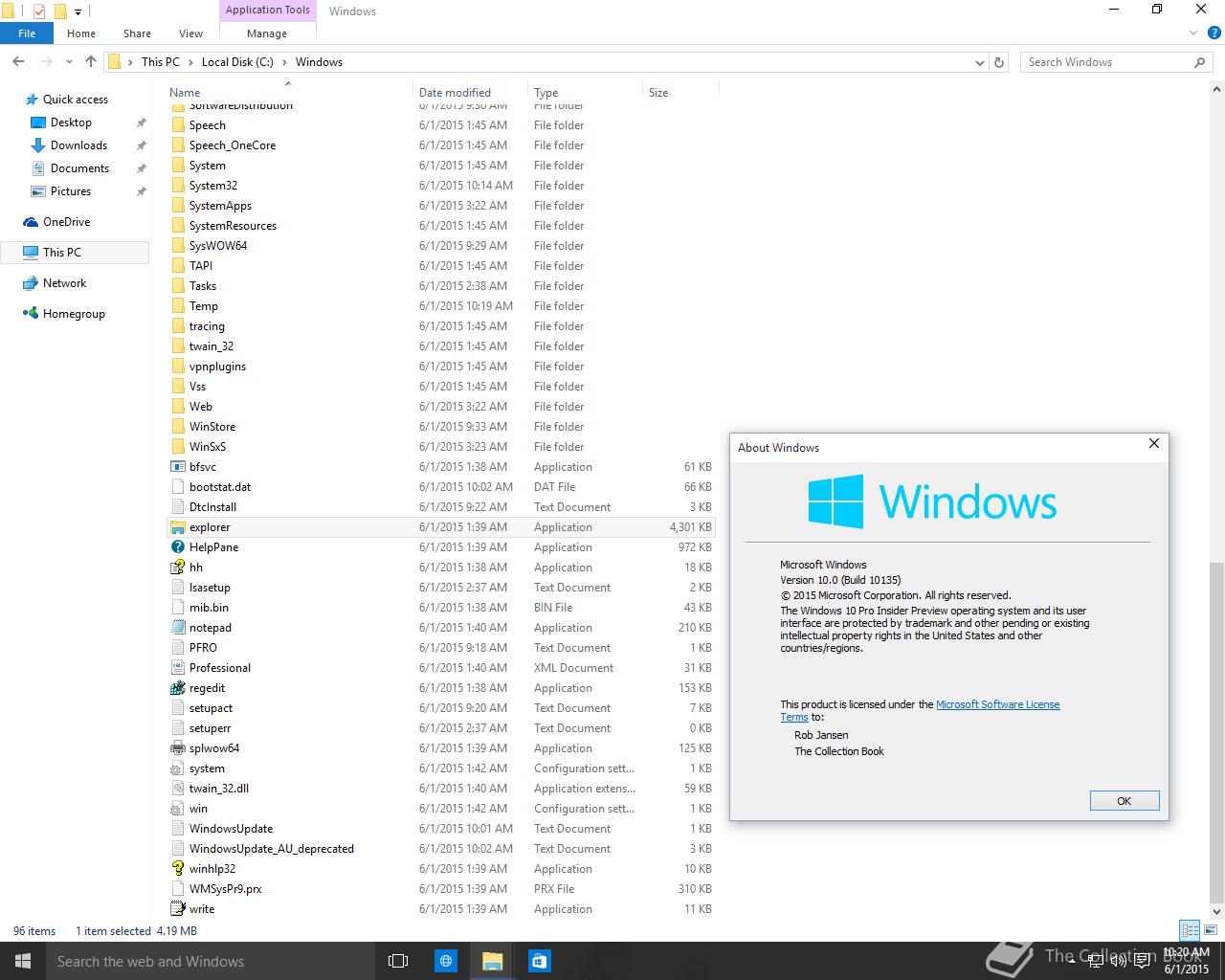
Task: Click the System32 folder icon
Action: click(x=177, y=186)
